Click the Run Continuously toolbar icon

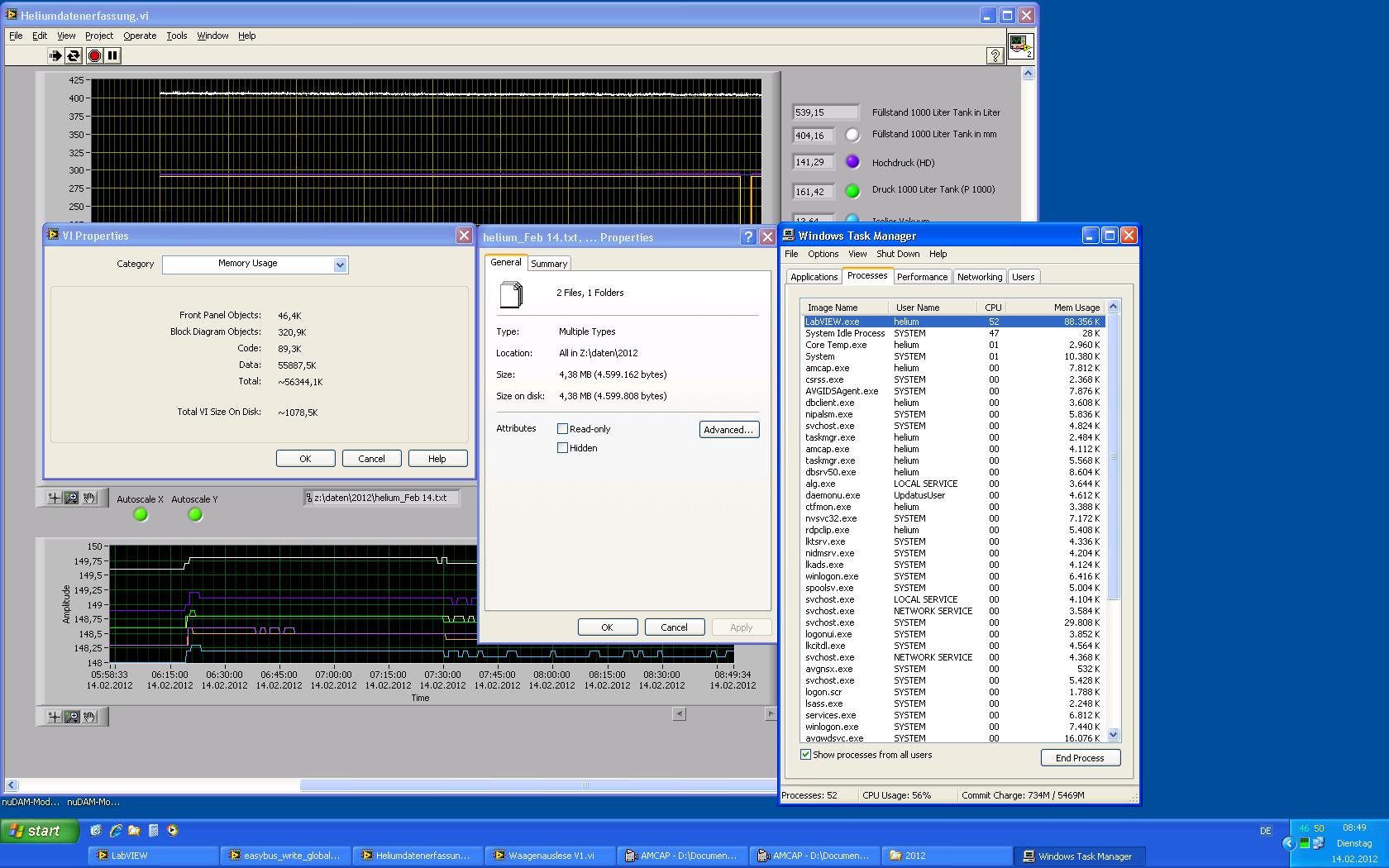click(74, 55)
